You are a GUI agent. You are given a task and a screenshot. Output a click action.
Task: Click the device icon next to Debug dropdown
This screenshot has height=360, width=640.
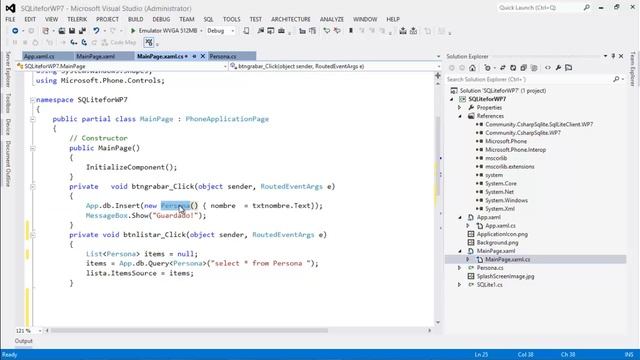point(246,31)
